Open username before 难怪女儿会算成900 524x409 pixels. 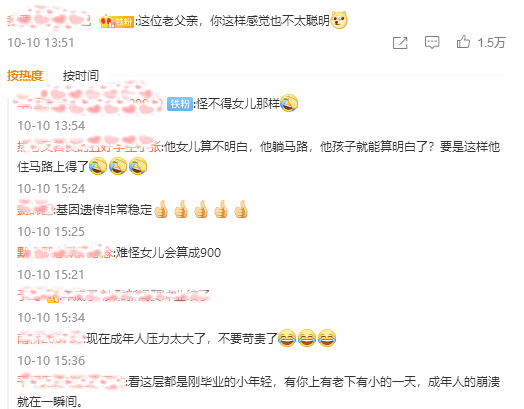(64, 253)
